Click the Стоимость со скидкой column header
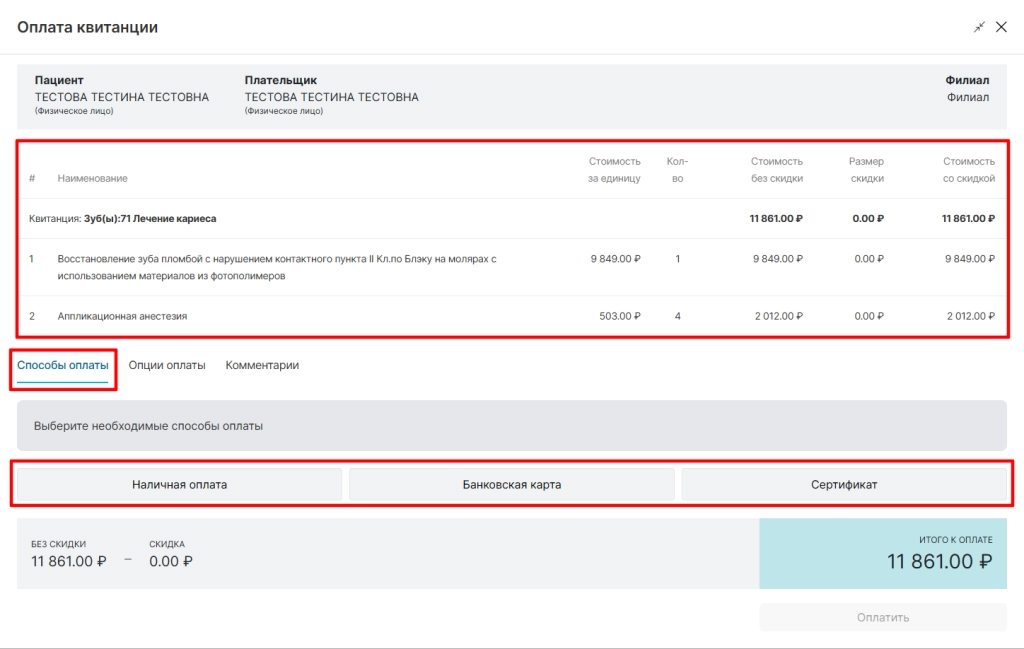This screenshot has width=1024, height=649. click(x=968, y=170)
